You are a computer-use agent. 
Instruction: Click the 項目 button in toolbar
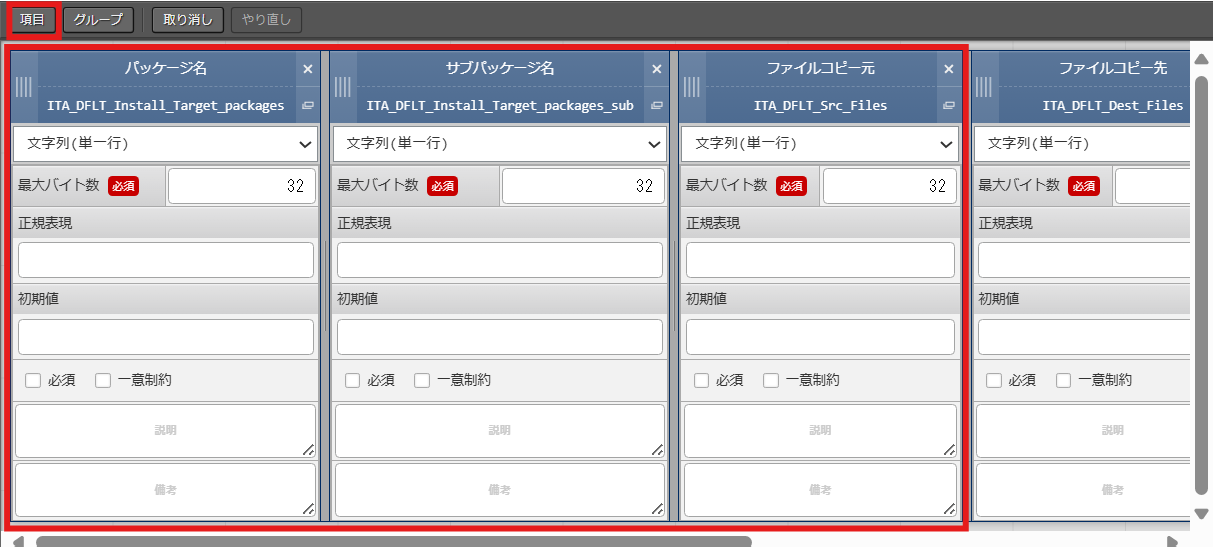pos(32,19)
